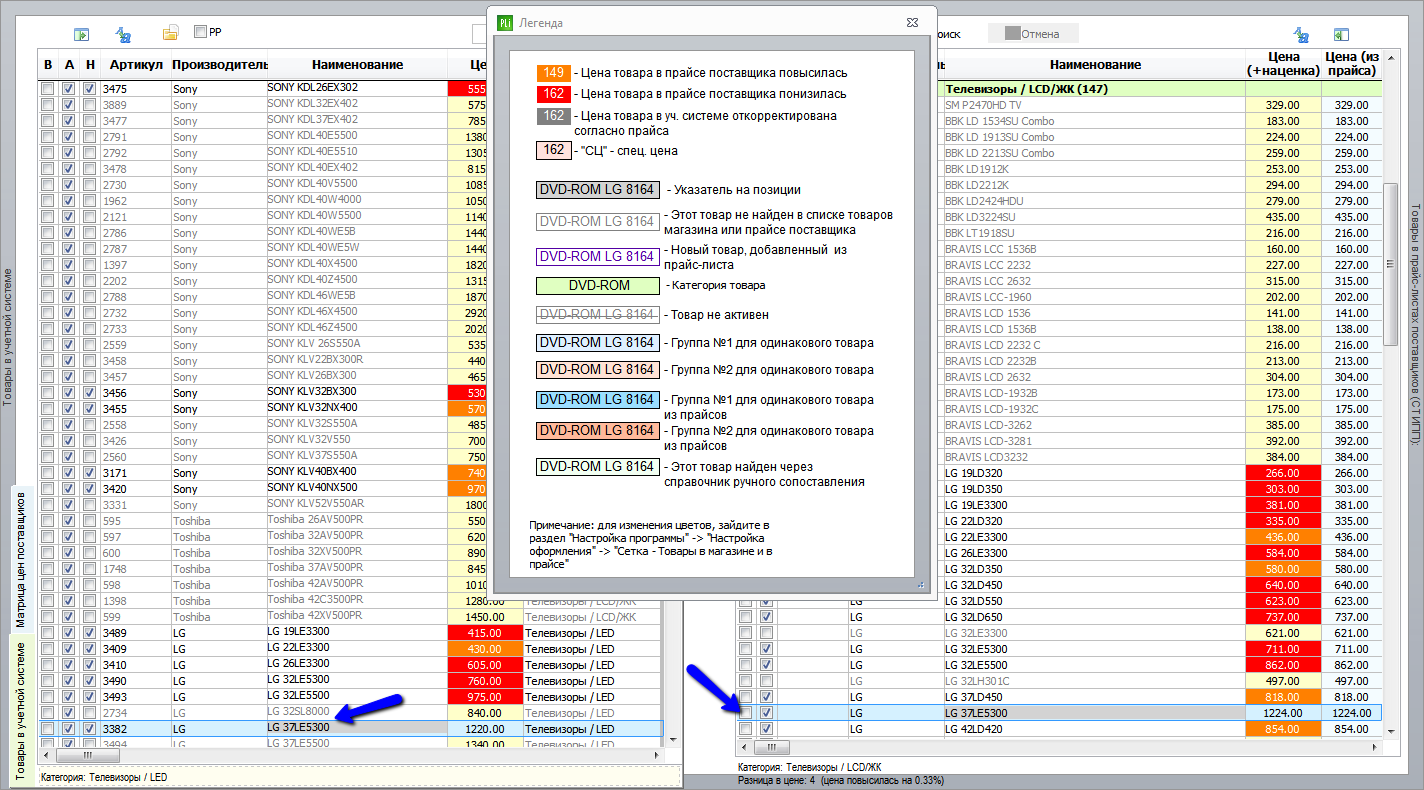Click the Sony manufacturer cell for article 3420

pyautogui.click(x=219, y=489)
